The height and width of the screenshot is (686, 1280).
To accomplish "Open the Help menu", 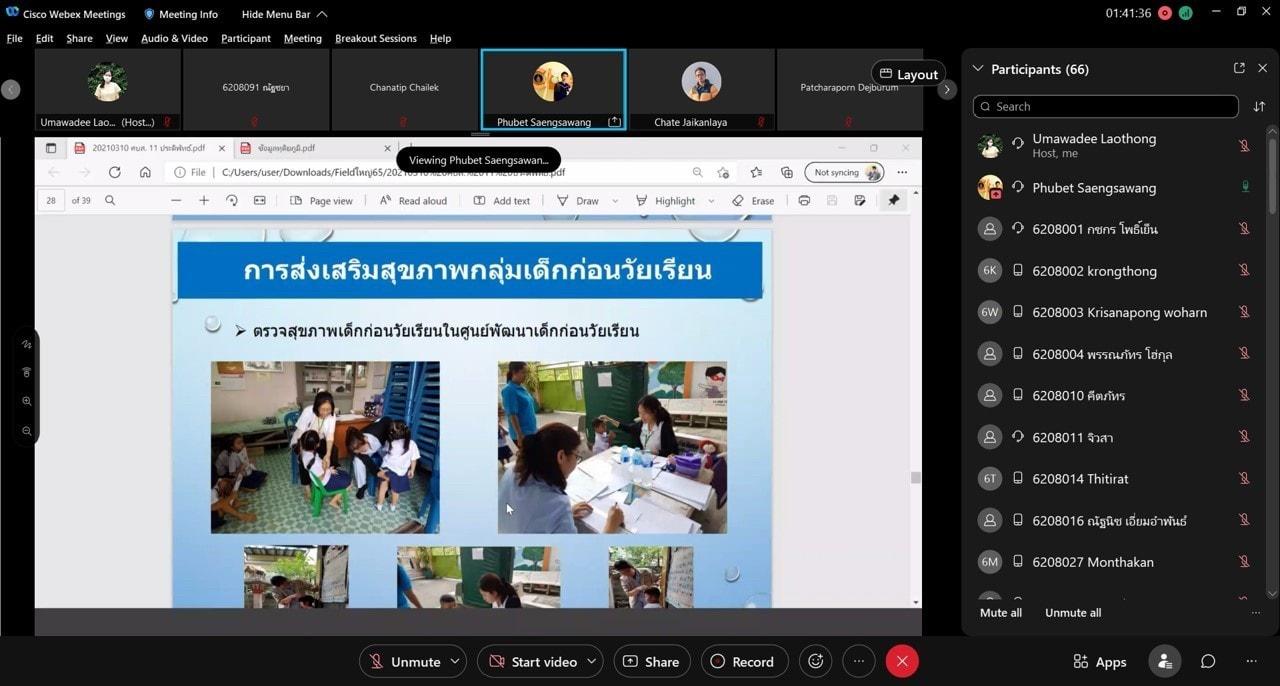I will point(440,38).
